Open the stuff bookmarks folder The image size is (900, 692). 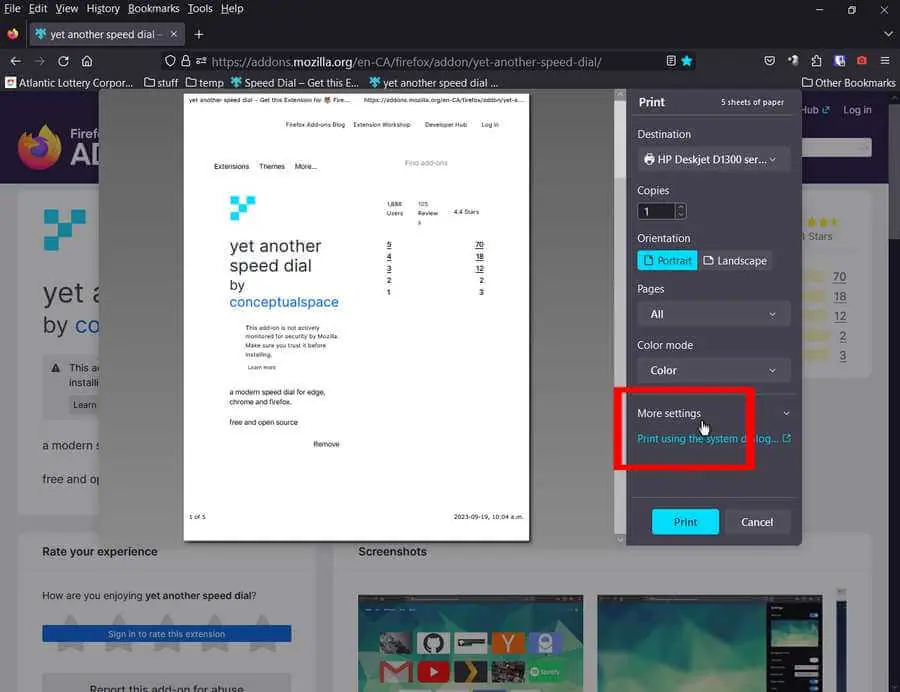click(161, 83)
